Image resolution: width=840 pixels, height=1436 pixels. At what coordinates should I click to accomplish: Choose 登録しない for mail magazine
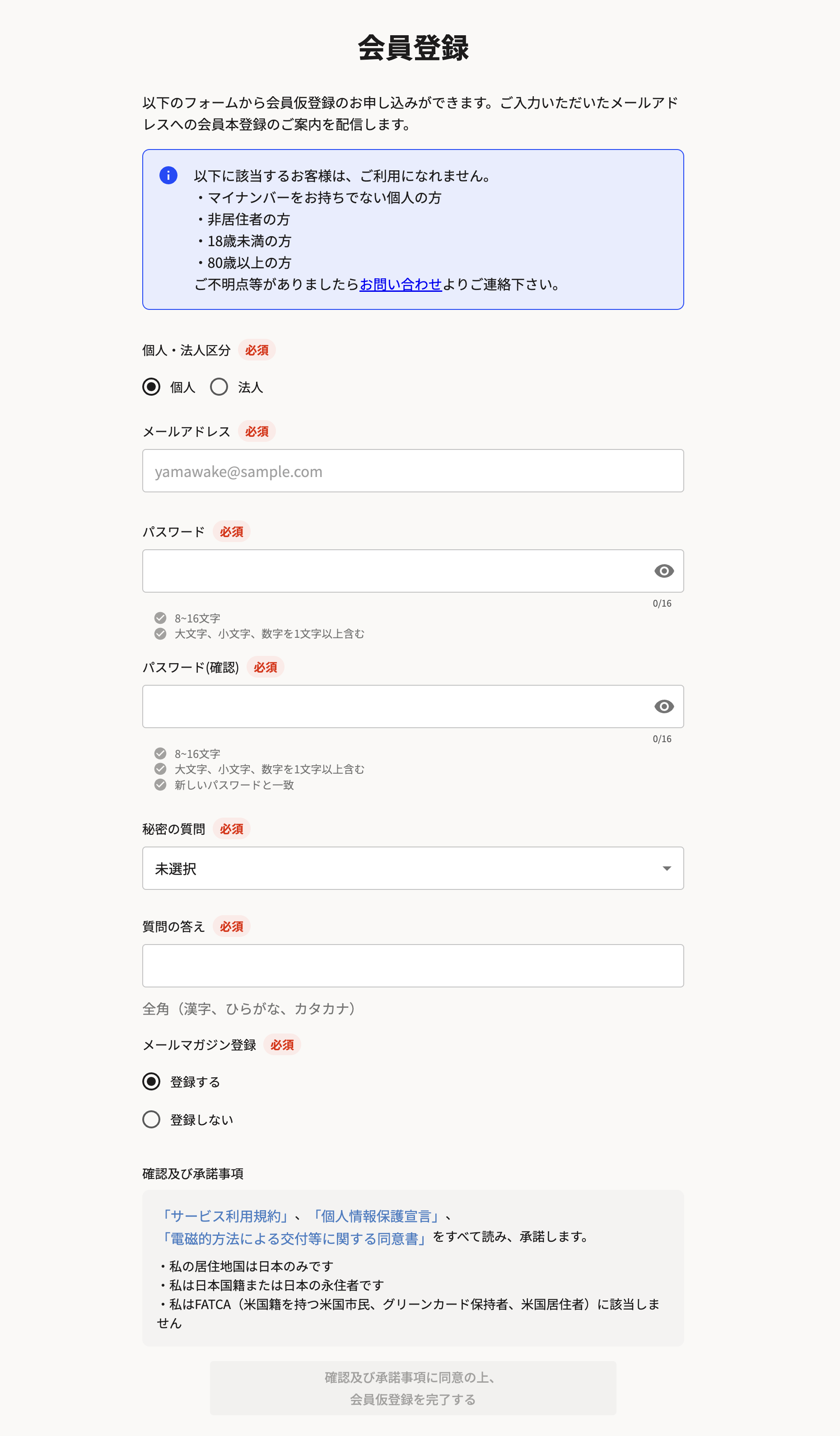tap(152, 1119)
